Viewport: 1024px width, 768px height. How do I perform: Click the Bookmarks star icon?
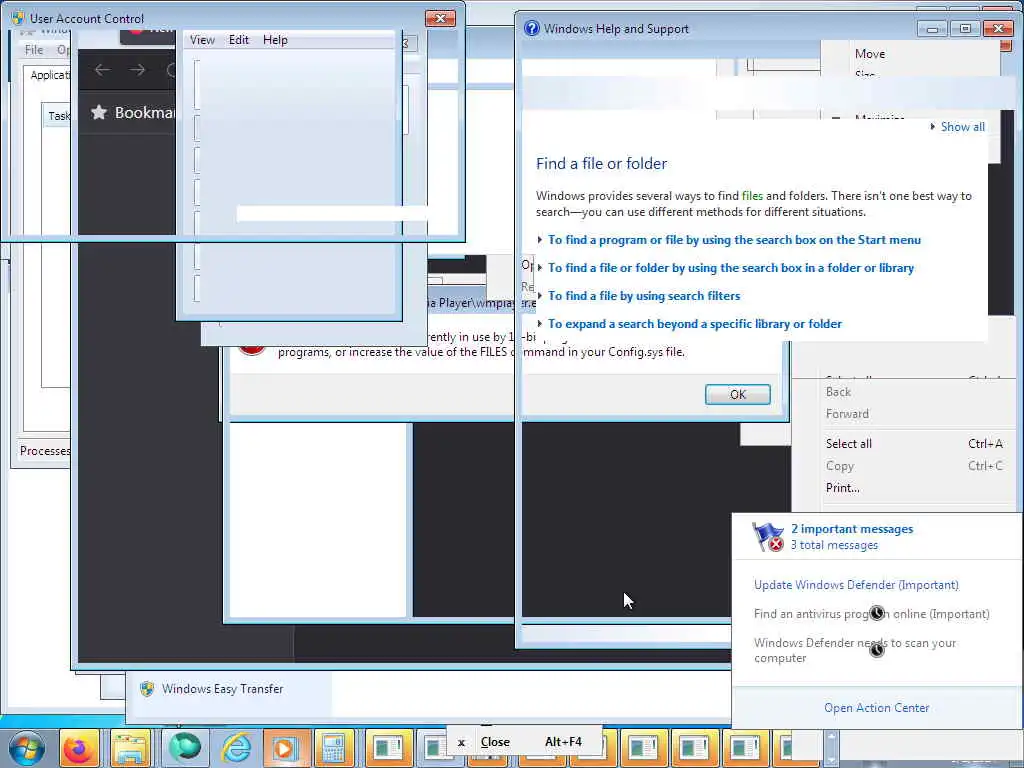(x=99, y=112)
